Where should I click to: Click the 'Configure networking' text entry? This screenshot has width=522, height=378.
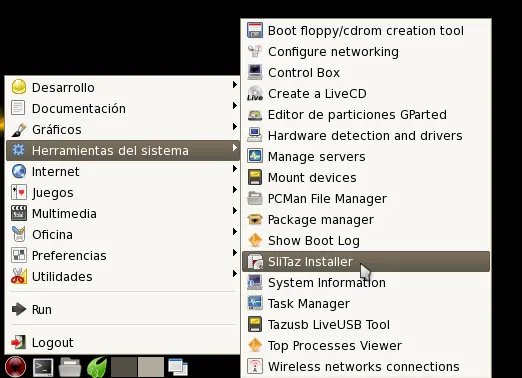333,52
